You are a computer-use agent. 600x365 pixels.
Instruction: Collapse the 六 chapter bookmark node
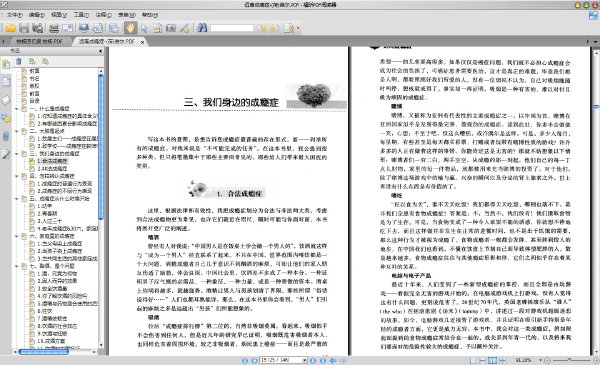pos(17,236)
